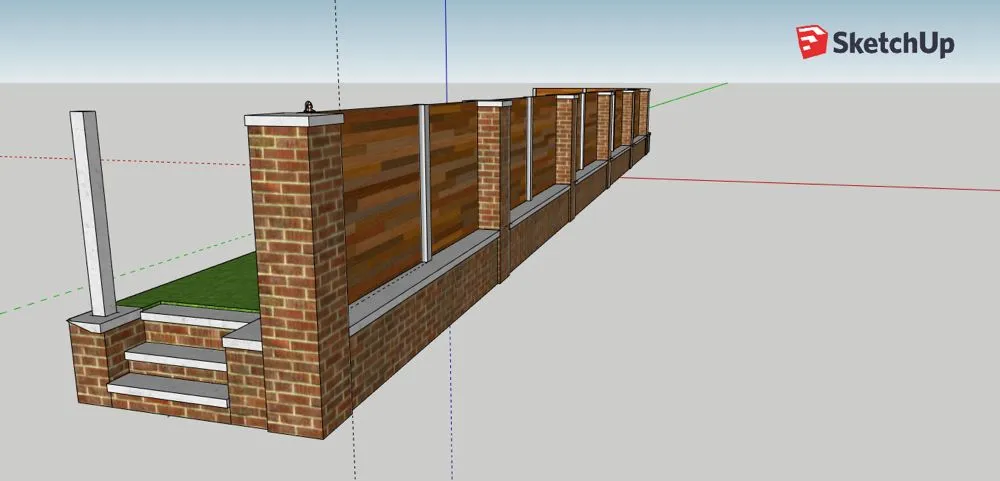Click the red SketchUp logo icon

811,42
